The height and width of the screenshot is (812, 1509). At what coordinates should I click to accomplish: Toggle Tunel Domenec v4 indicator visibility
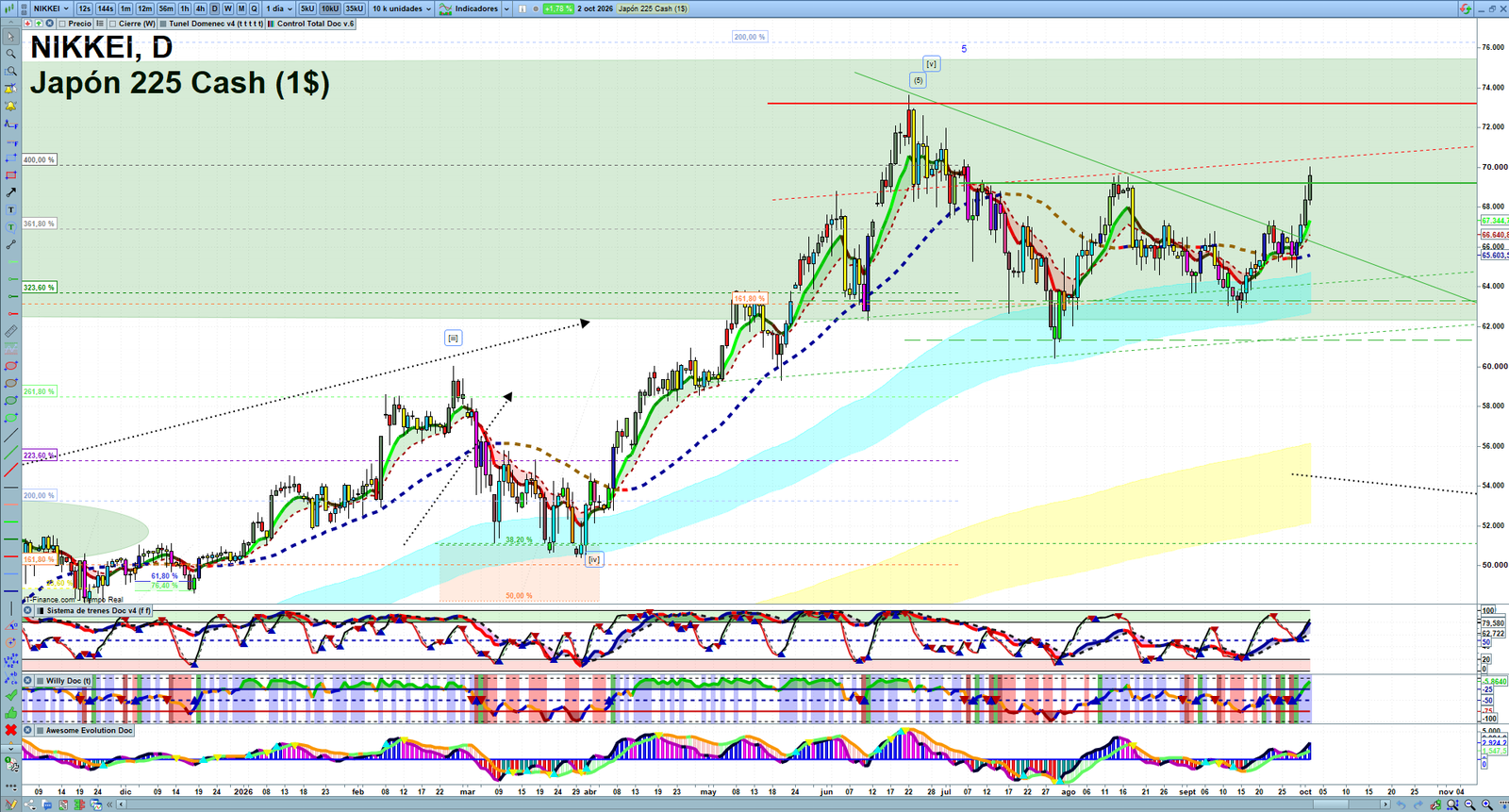click(163, 24)
